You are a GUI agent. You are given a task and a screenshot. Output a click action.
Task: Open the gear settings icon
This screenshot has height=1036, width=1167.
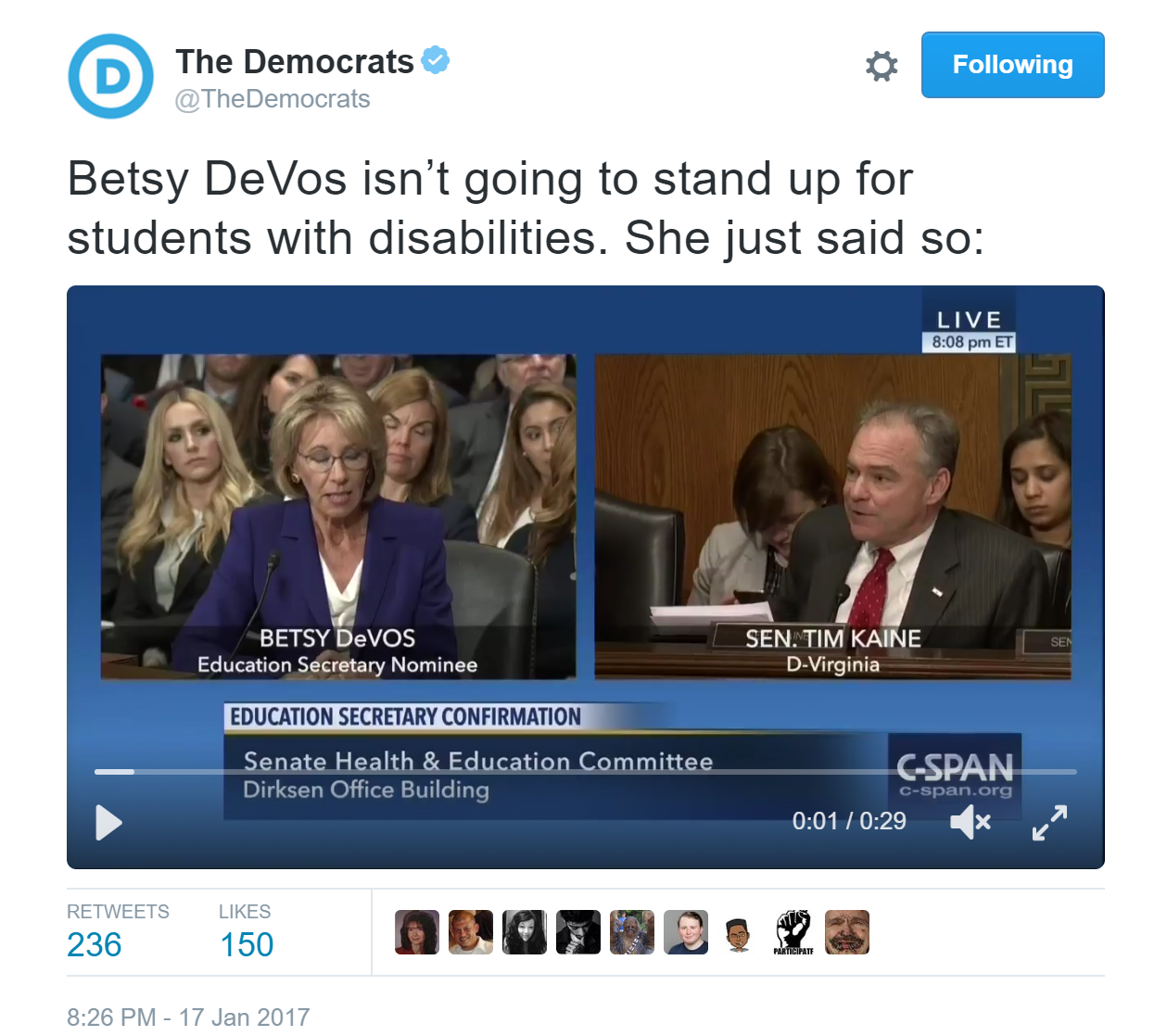tap(882, 66)
